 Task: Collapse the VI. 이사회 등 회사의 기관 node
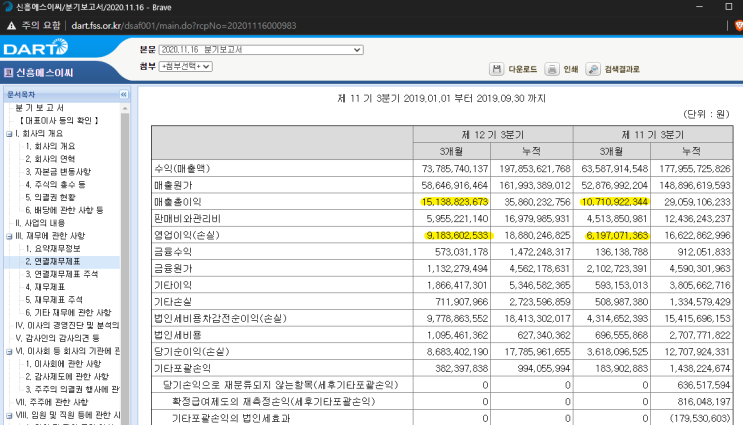9,352
